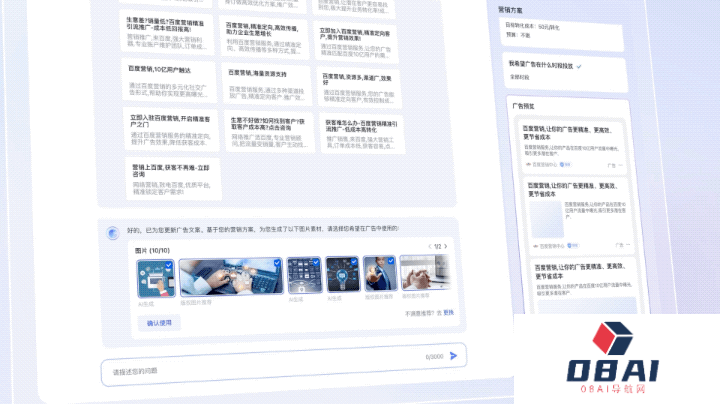
Task: Click second ad preview card with image placeholder
Action: click(579, 215)
